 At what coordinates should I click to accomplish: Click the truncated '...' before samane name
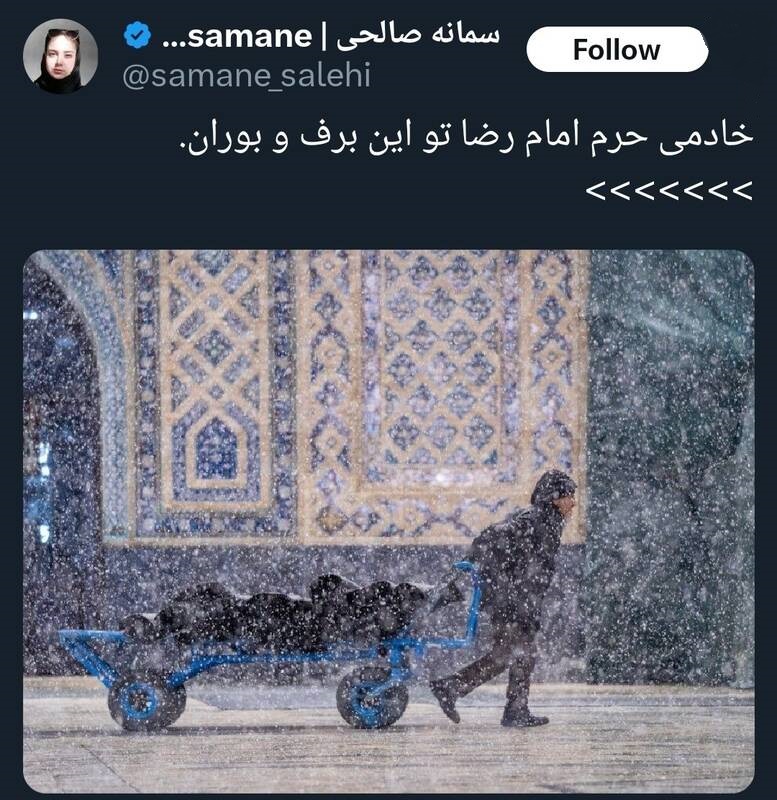pyautogui.click(x=174, y=44)
